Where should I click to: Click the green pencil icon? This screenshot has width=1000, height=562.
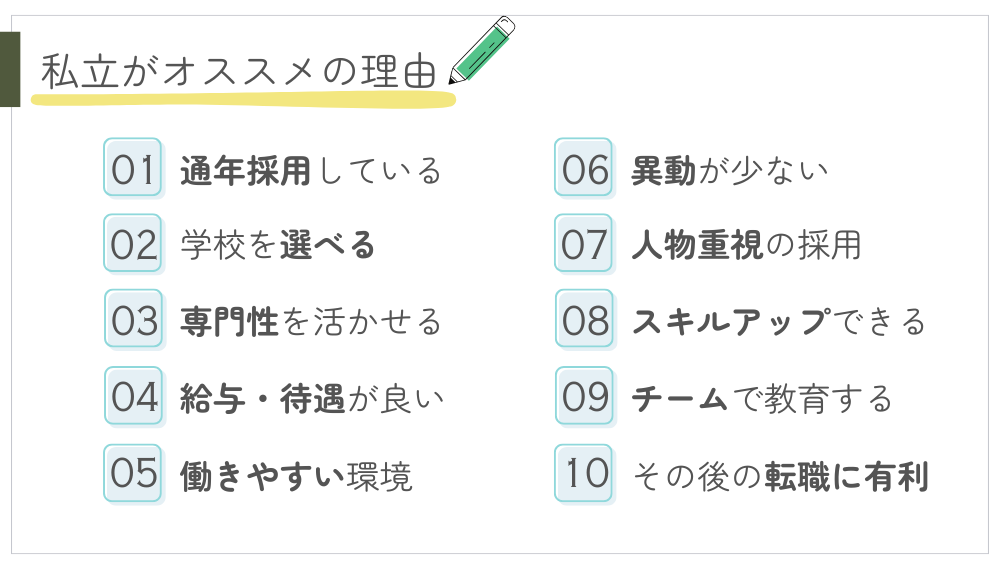(482, 50)
